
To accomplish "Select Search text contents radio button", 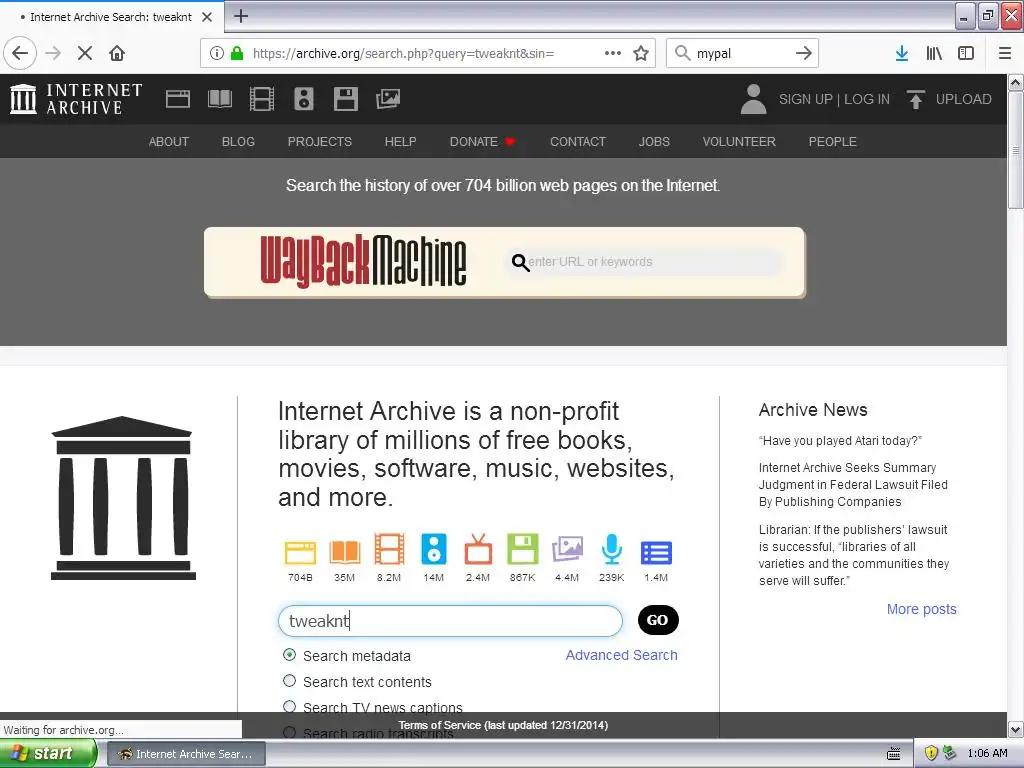I will [x=289, y=681].
